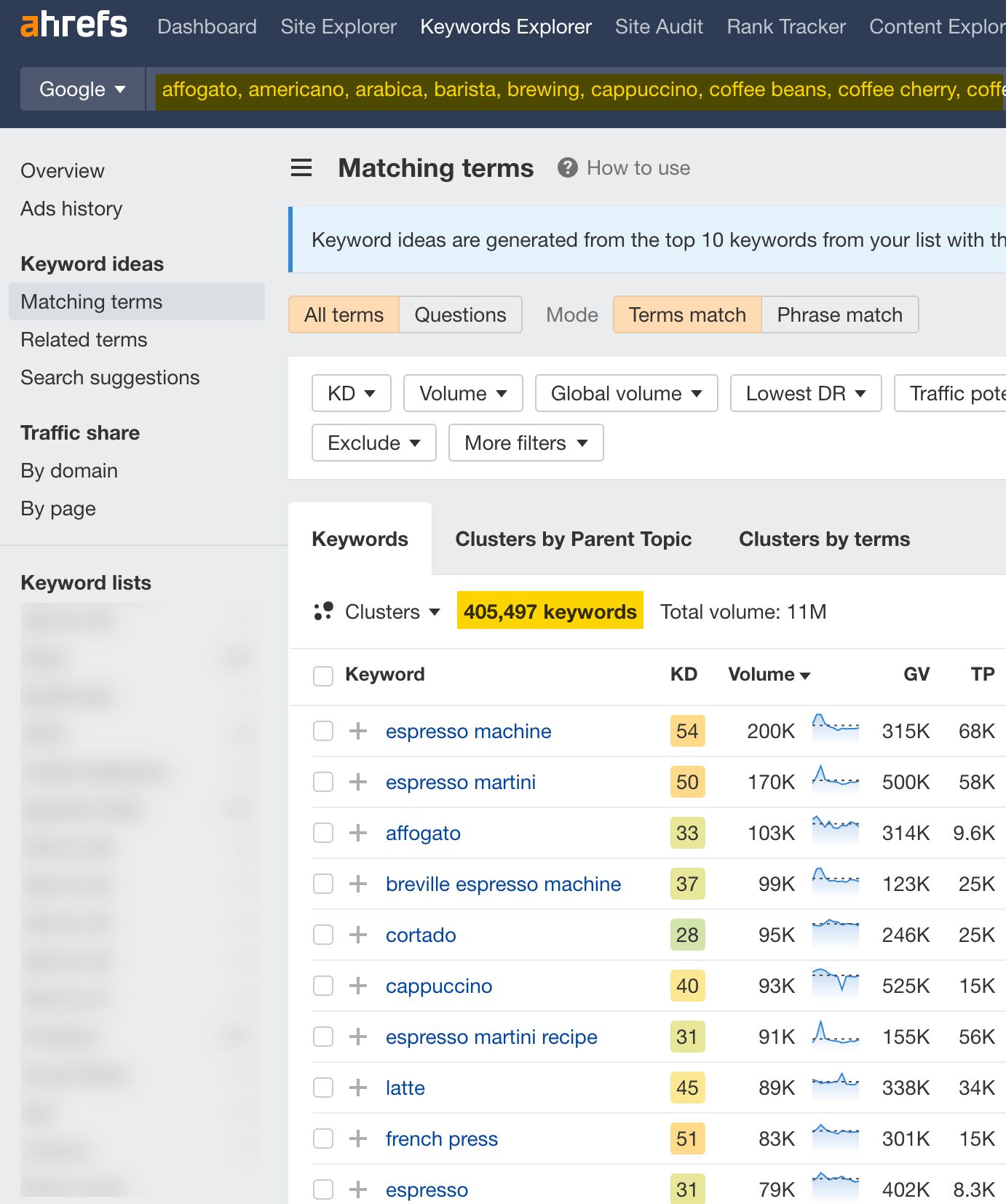Add french press with the plus icon
This screenshot has width=1006, height=1204.
pyautogui.click(x=358, y=1138)
